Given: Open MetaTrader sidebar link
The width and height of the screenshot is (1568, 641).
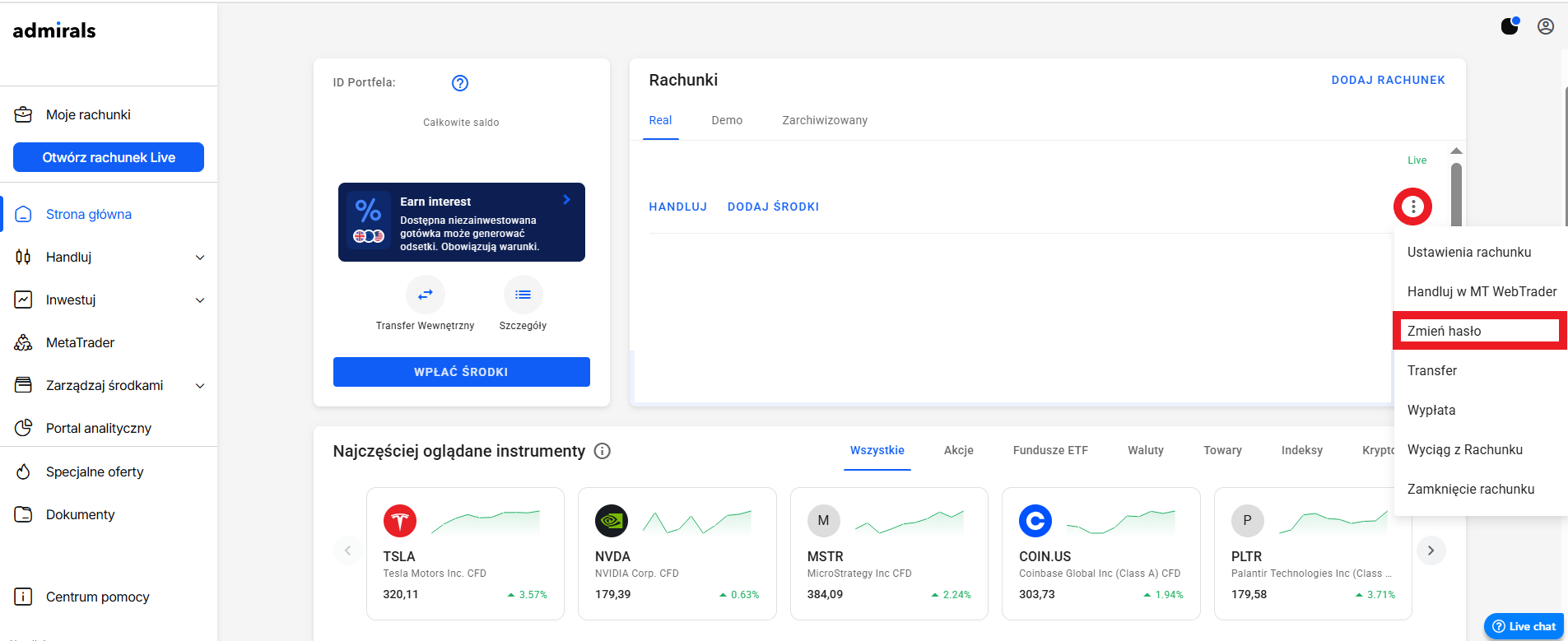Looking at the screenshot, I should (x=80, y=342).
